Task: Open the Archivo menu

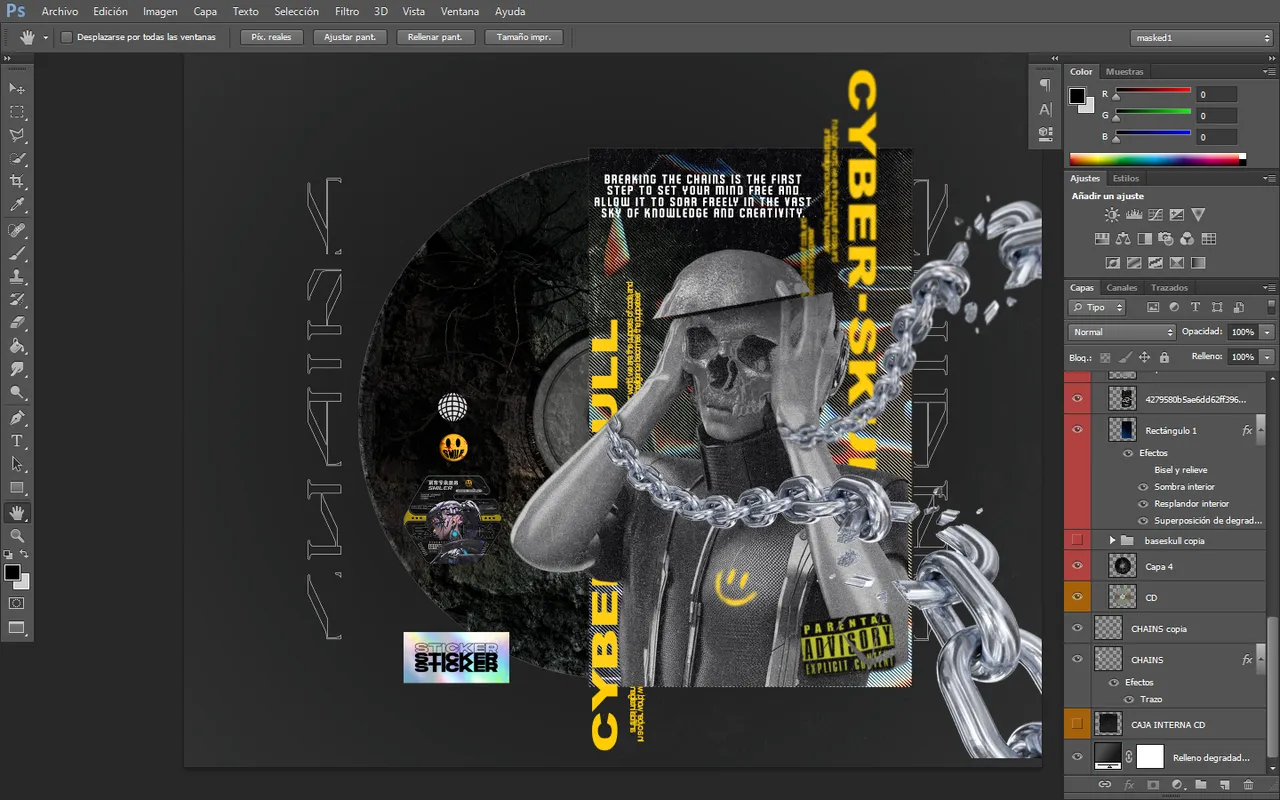Action: coord(60,12)
